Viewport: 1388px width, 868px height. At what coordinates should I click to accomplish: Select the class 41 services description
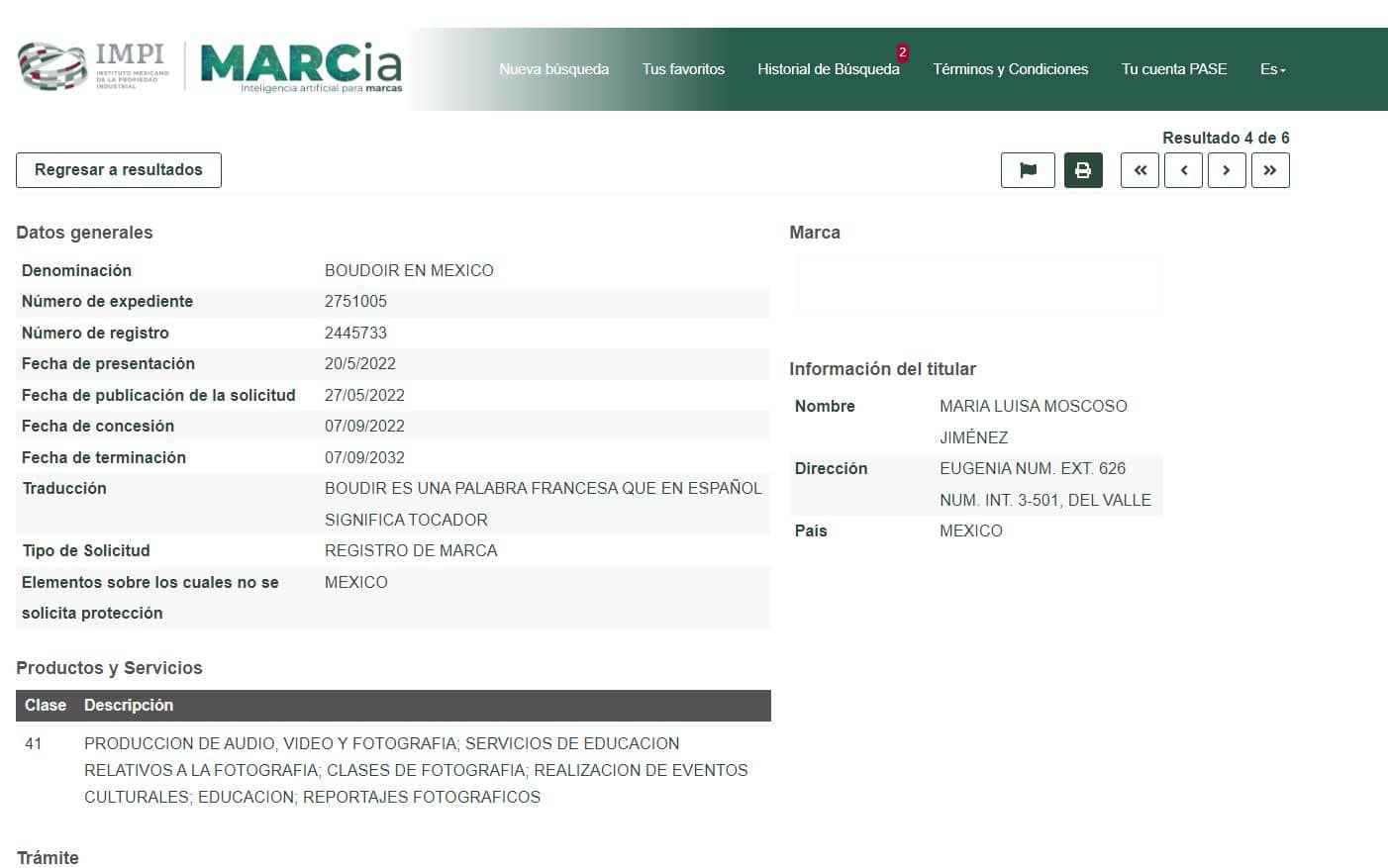pos(416,770)
